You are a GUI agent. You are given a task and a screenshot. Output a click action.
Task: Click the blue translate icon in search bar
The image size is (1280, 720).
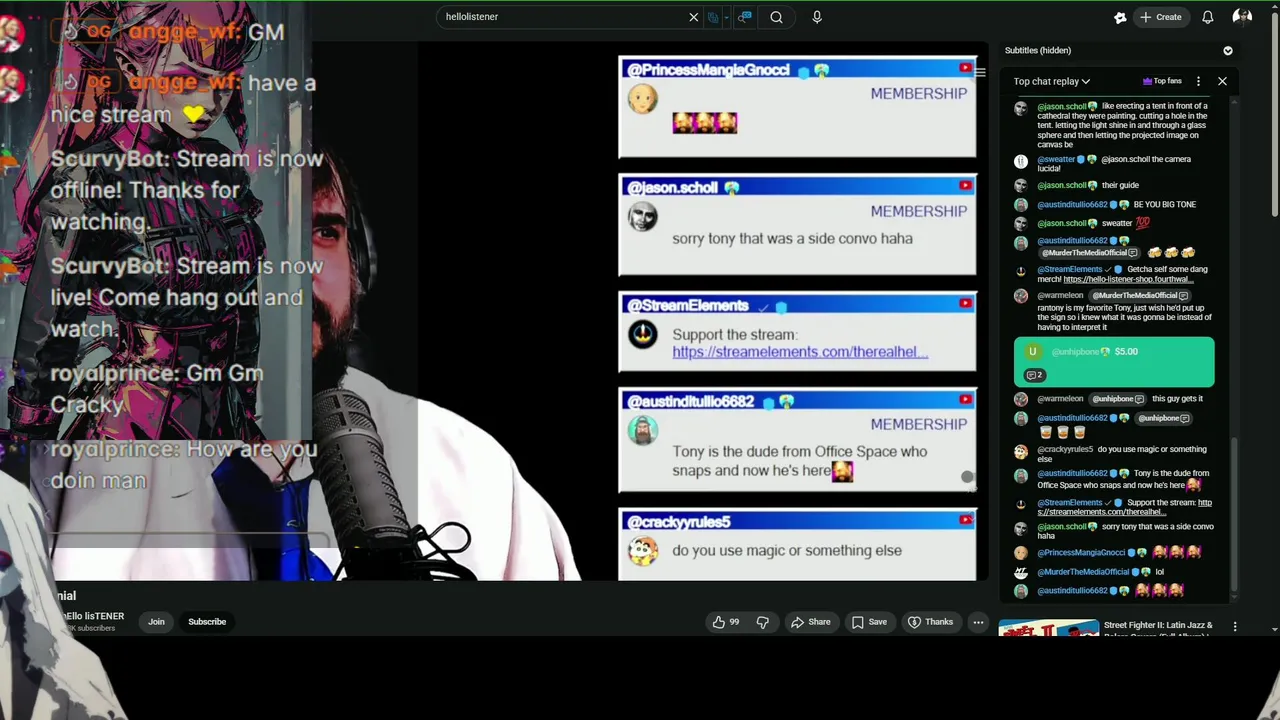click(x=713, y=17)
